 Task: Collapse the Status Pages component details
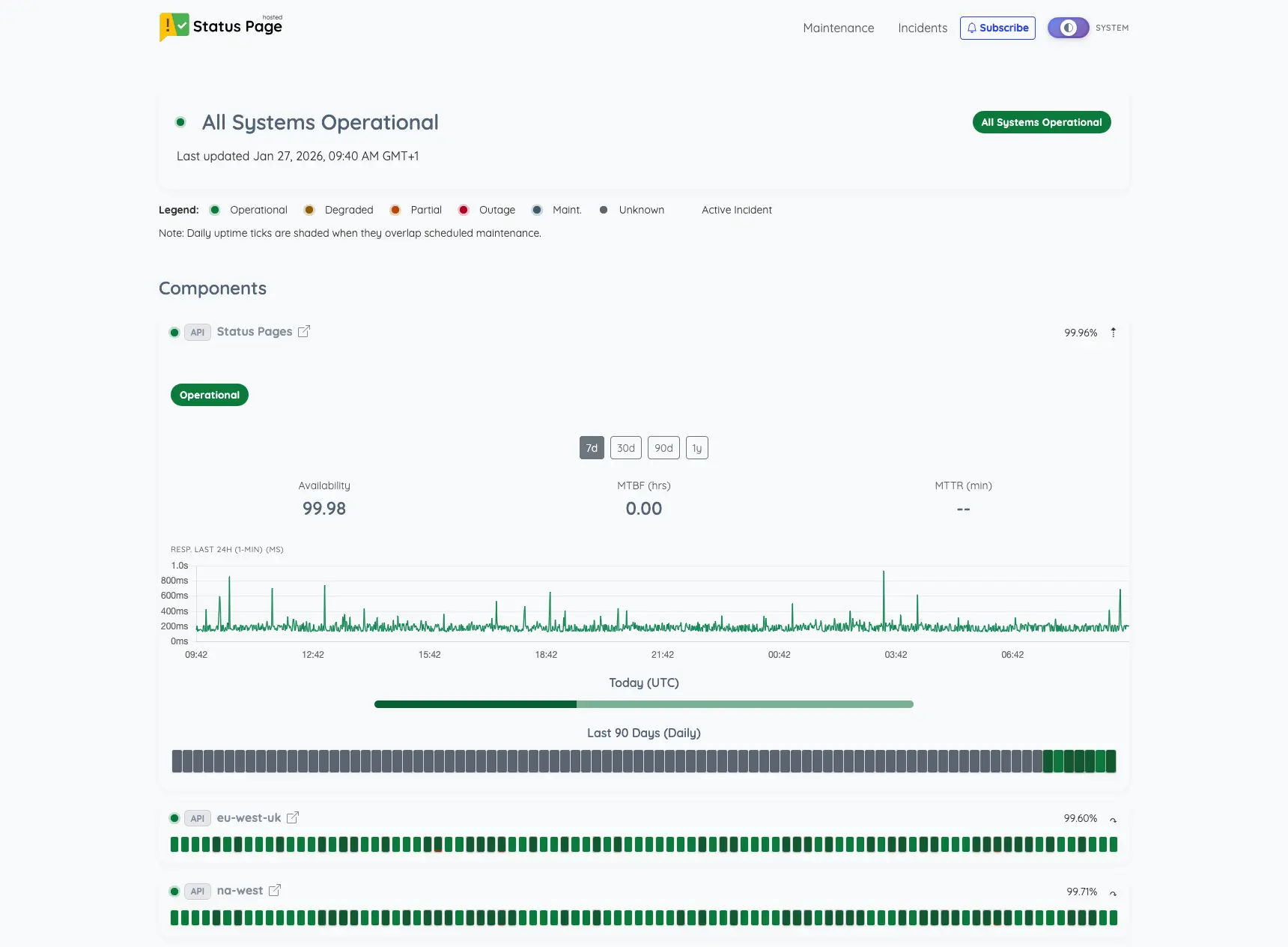click(x=1113, y=333)
